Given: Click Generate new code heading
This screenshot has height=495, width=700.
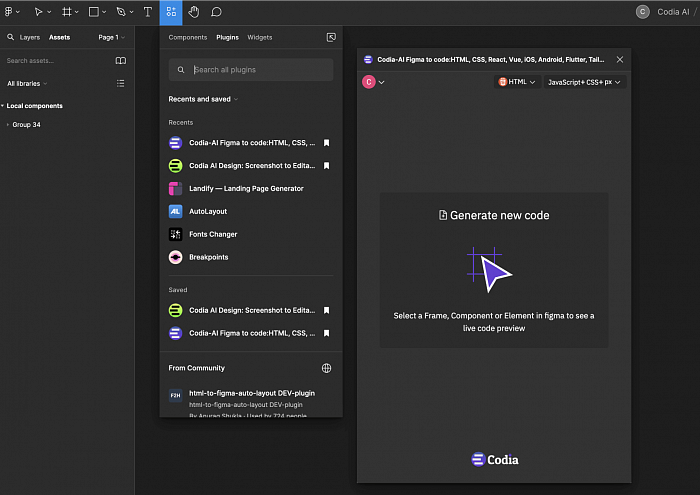Looking at the screenshot, I should pyautogui.click(x=494, y=216).
